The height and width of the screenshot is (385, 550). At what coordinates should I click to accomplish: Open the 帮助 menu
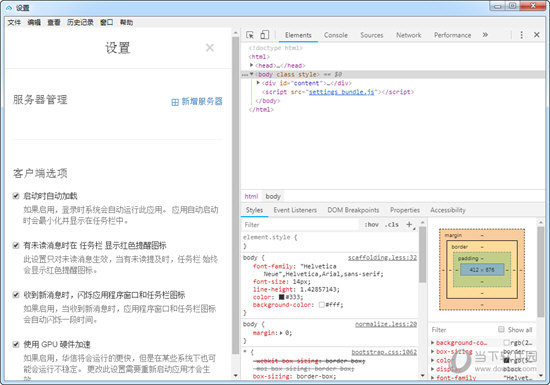[126, 22]
